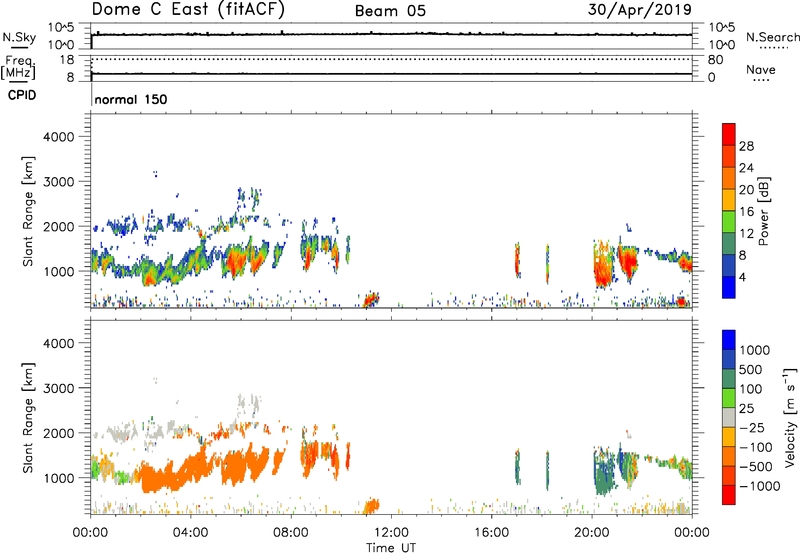Select the 16–20 dB yellow power swatch
Image resolution: width=800 pixels, height=554 pixels.
(729, 200)
